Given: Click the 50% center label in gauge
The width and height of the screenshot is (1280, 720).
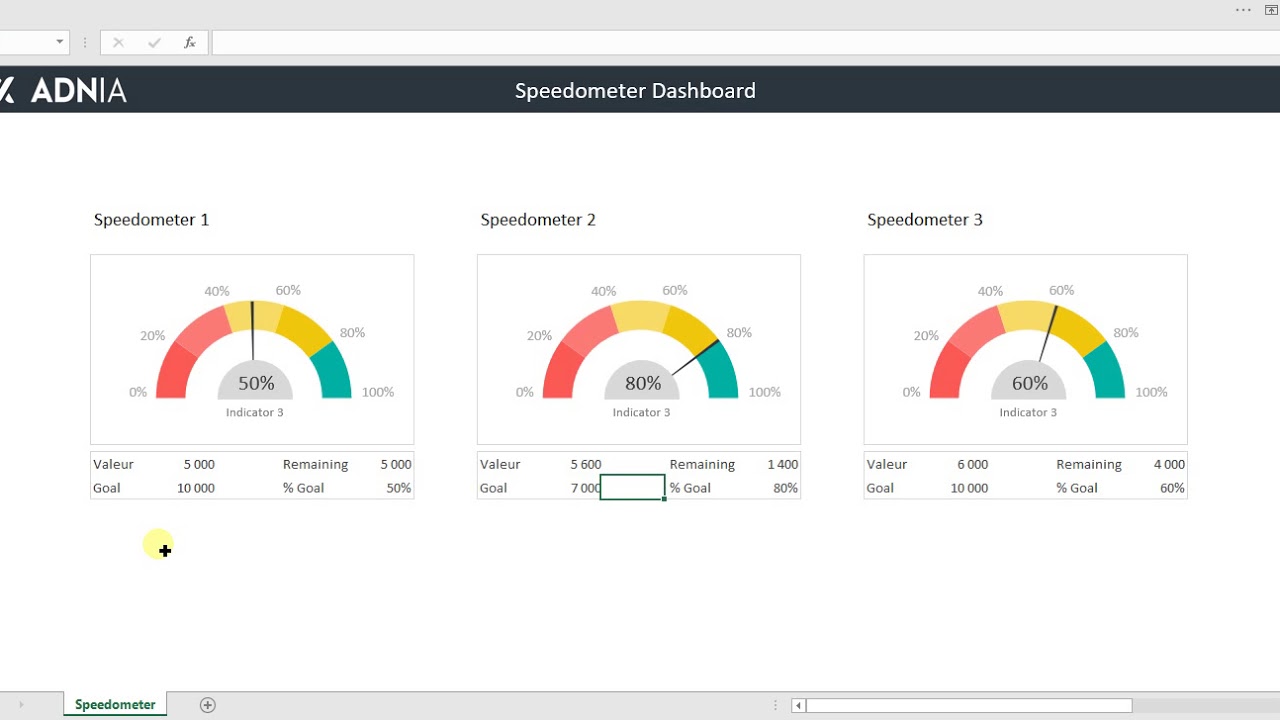Looking at the screenshot, I should click(256, 383).
